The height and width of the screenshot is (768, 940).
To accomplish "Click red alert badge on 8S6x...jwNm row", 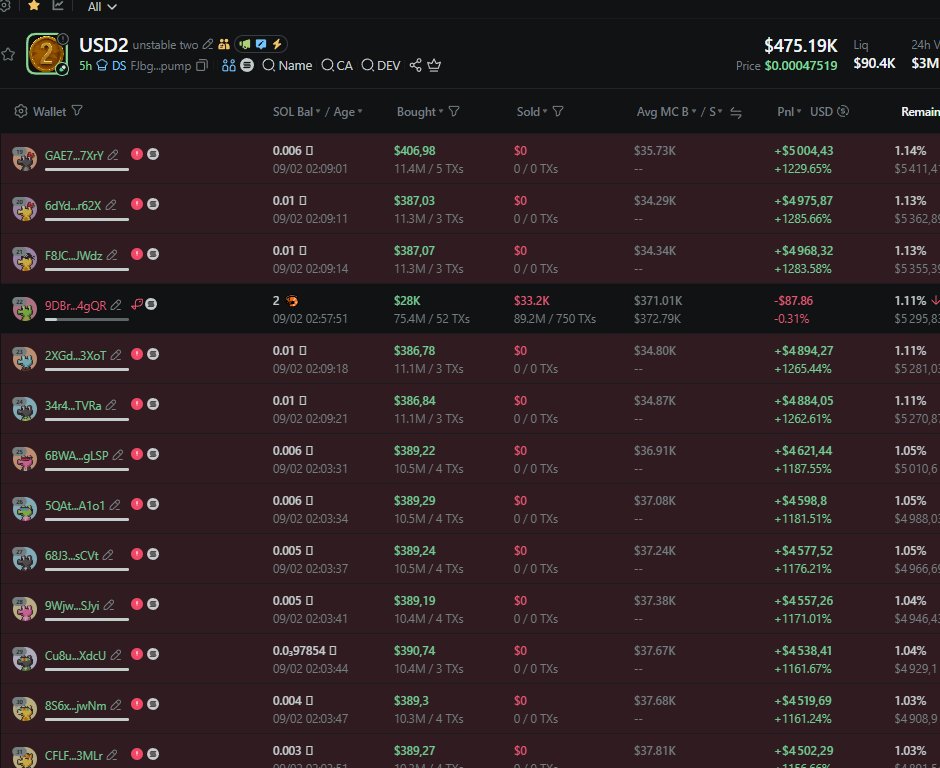I will (137, 704).
